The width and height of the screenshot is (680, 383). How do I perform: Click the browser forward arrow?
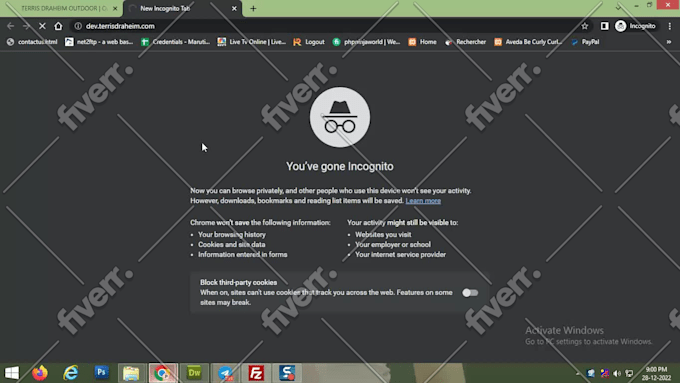coord(26,26)
